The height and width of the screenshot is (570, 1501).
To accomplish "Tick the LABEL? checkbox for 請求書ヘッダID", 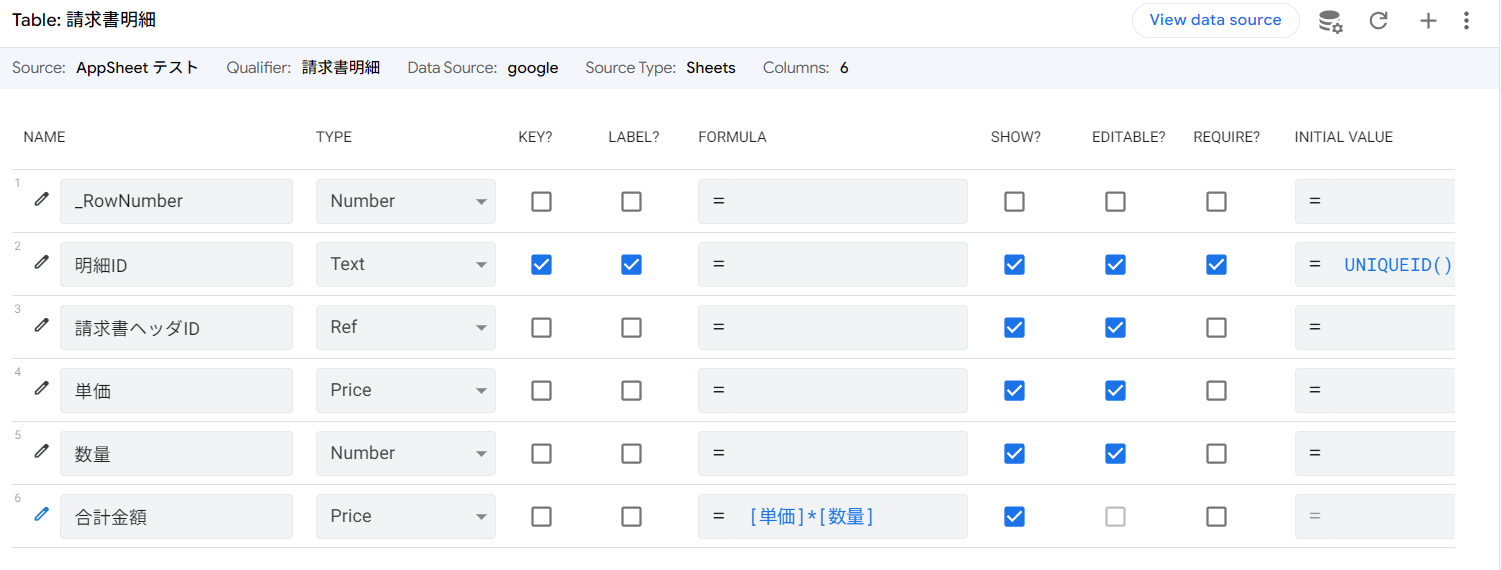I will pyautogui.click(x=631, y=328).
